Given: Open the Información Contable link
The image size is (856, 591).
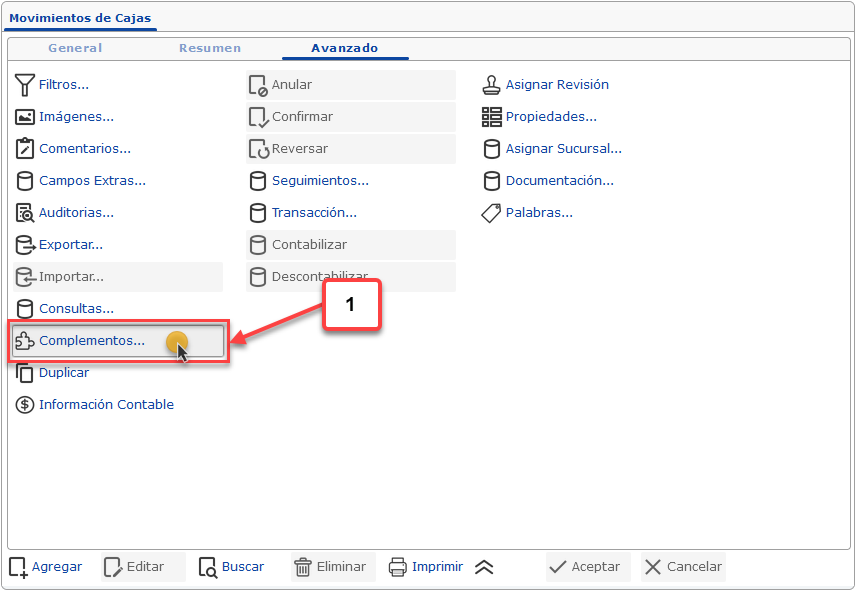Looking at the screenshot, I should (x=106, y=405).
